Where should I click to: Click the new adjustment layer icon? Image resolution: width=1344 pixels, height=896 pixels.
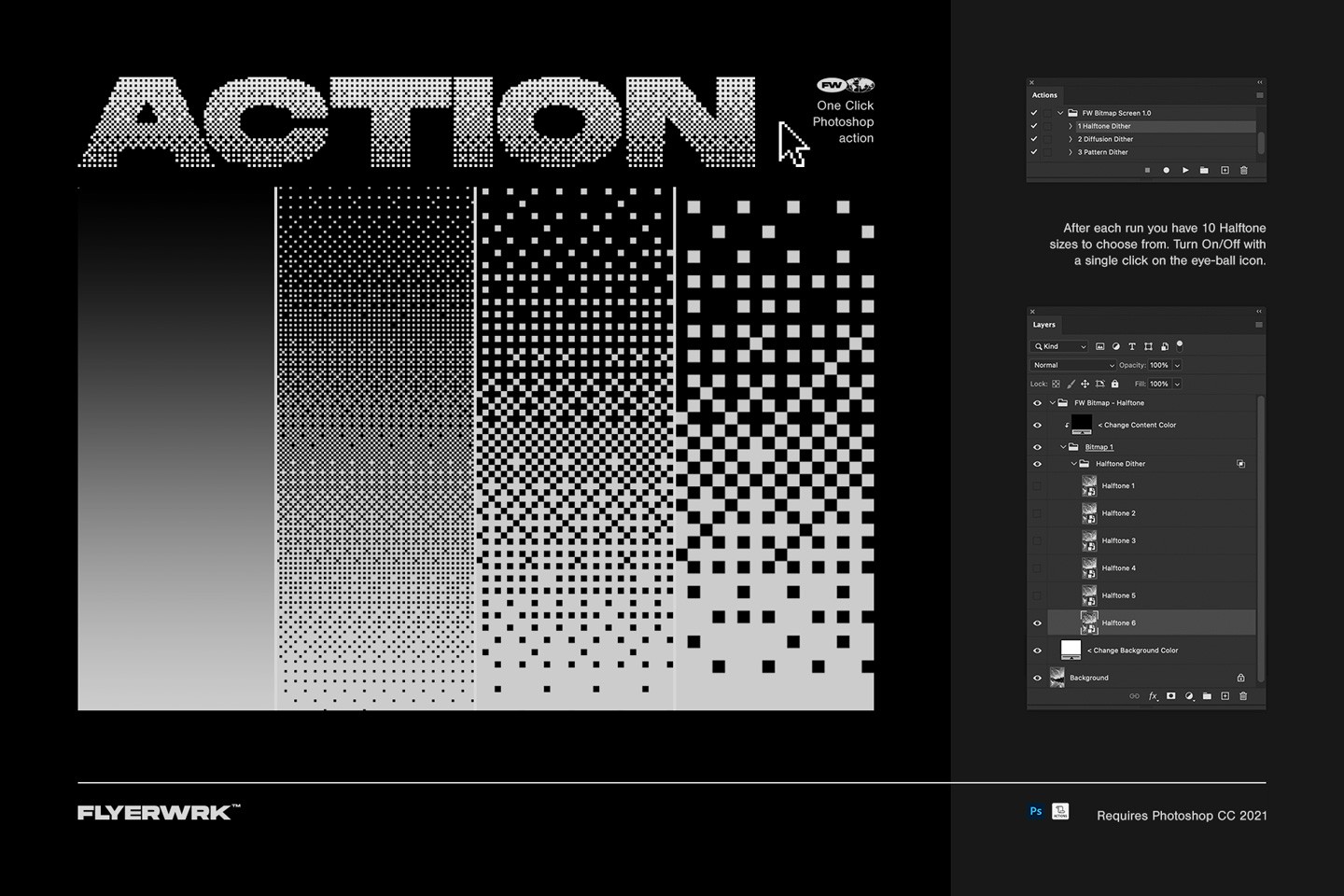point(1188,695)
